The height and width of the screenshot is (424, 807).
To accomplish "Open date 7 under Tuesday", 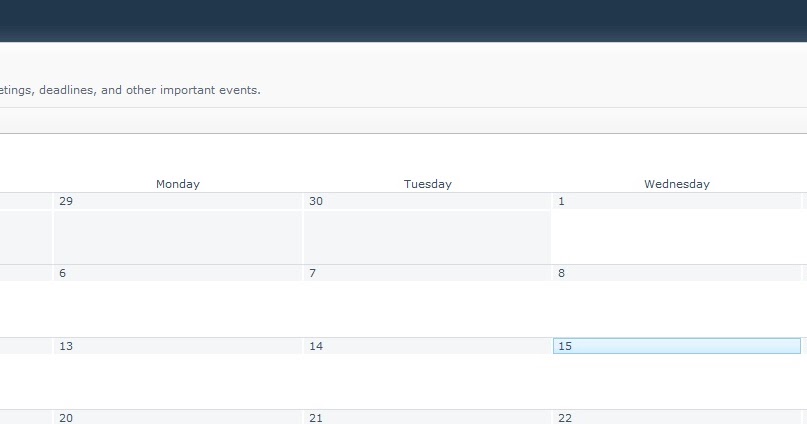I will [312, 273].
